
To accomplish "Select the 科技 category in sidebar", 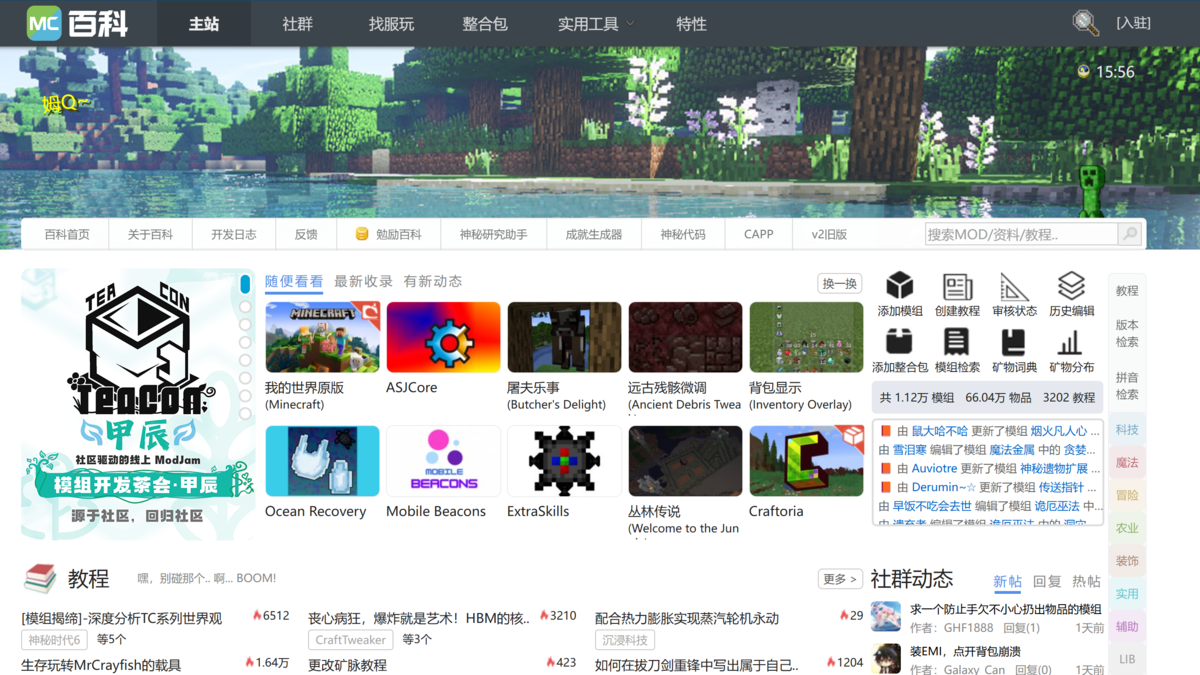I will (x=1127, y=429).
